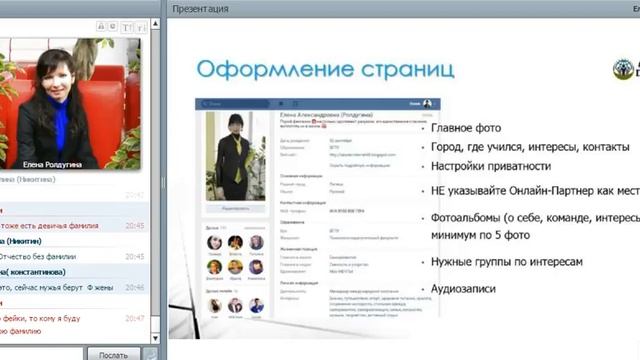Click the sender name with (константинова)
The image size is (640, 360).
33,272
